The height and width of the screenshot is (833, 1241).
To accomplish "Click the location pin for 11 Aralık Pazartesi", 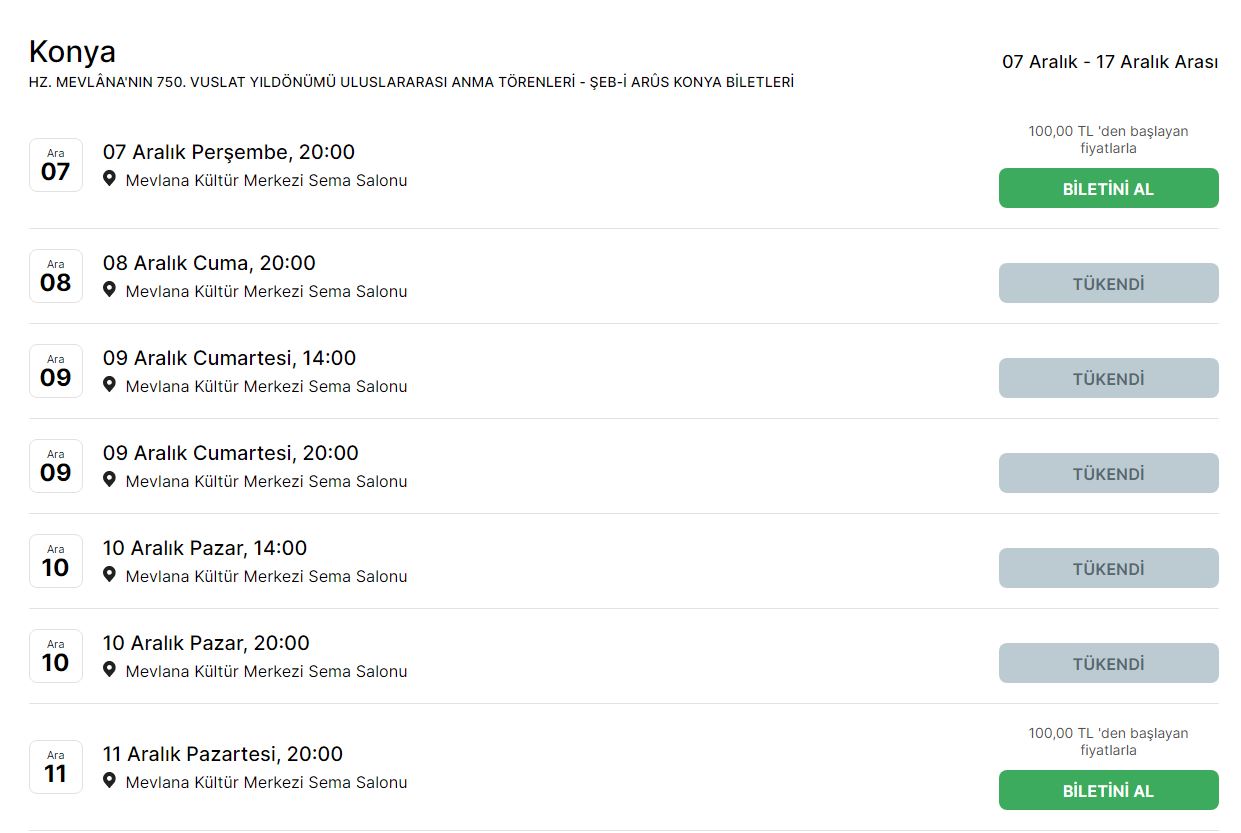I will pos(110,781).
